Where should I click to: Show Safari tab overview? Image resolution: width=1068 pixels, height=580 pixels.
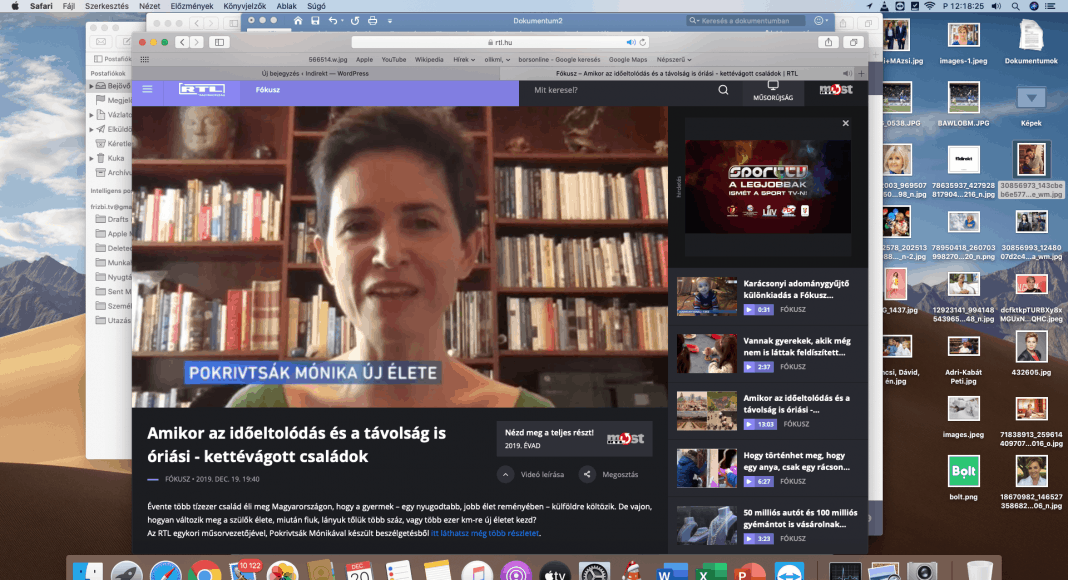coord(853,42)
